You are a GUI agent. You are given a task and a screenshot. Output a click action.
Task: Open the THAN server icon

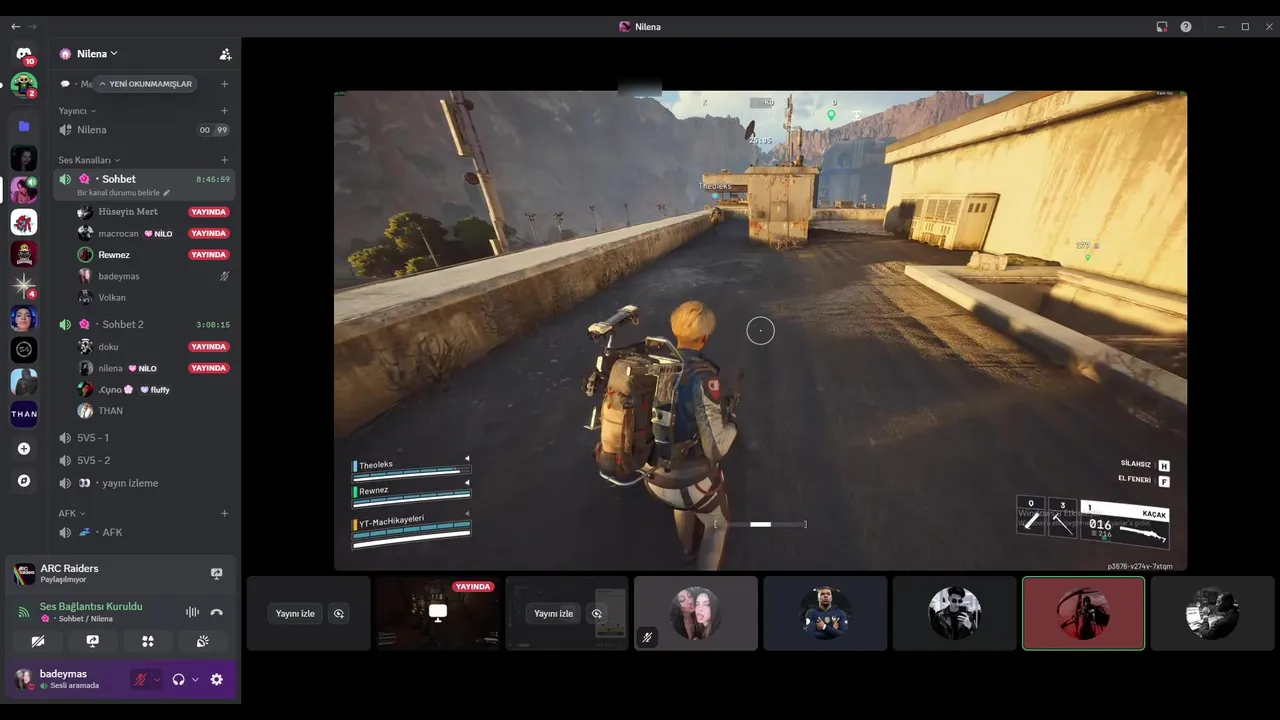coord(24,413)
